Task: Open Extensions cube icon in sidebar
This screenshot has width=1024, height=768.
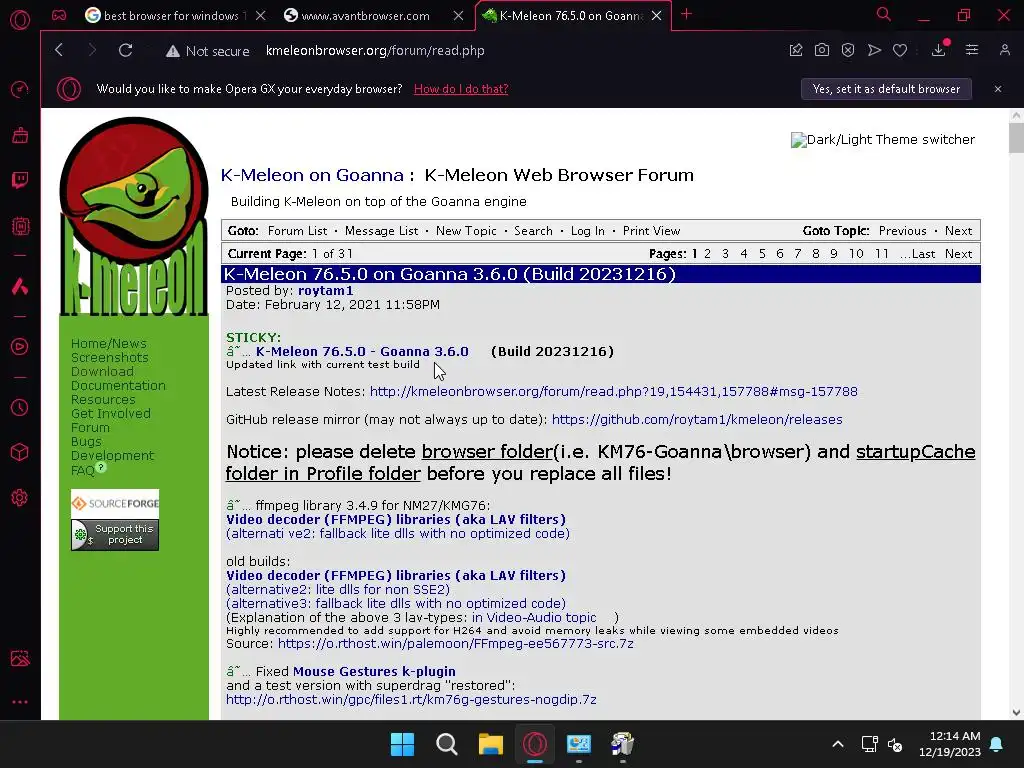Action: click(x=20, y=452)
